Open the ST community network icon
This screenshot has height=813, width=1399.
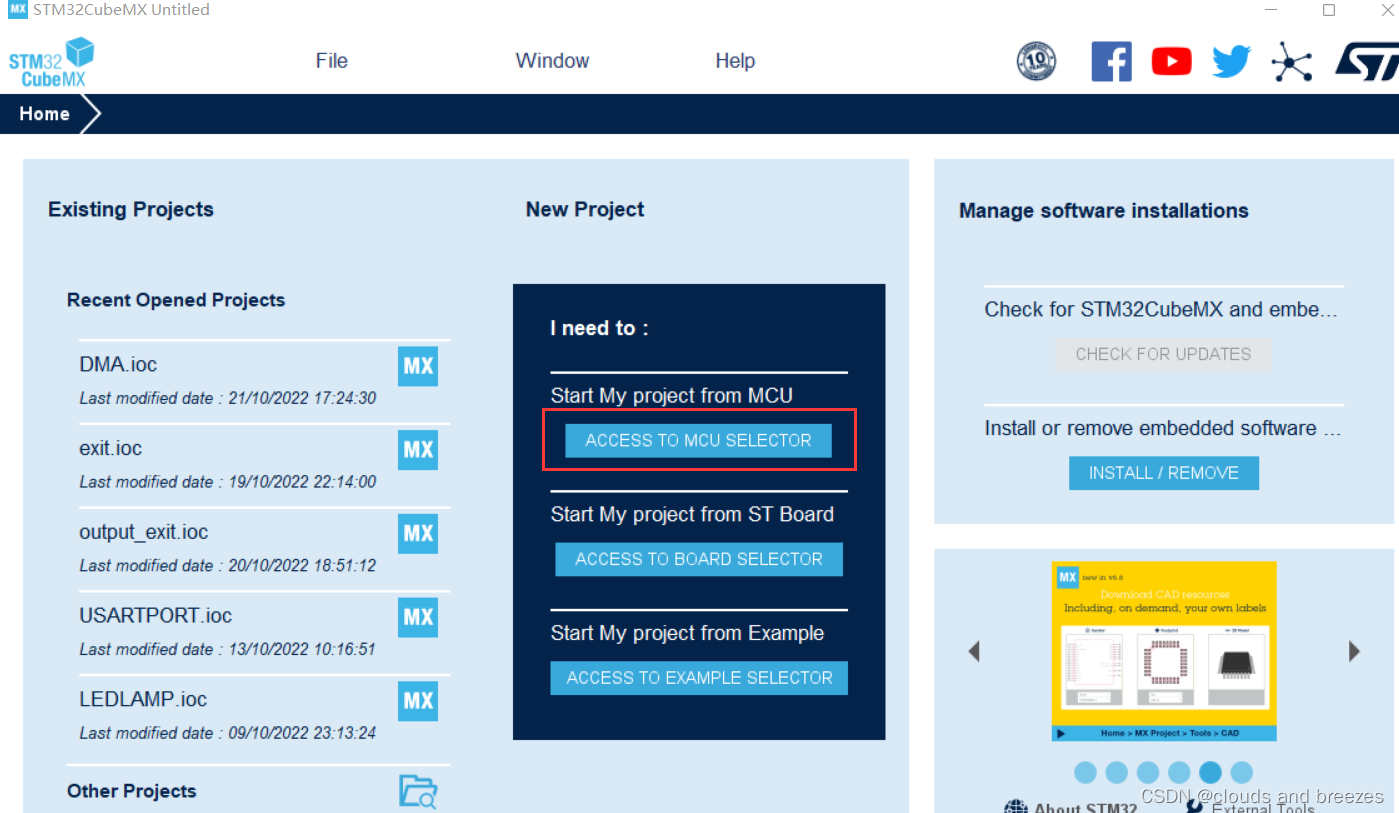coord(1292,62)
